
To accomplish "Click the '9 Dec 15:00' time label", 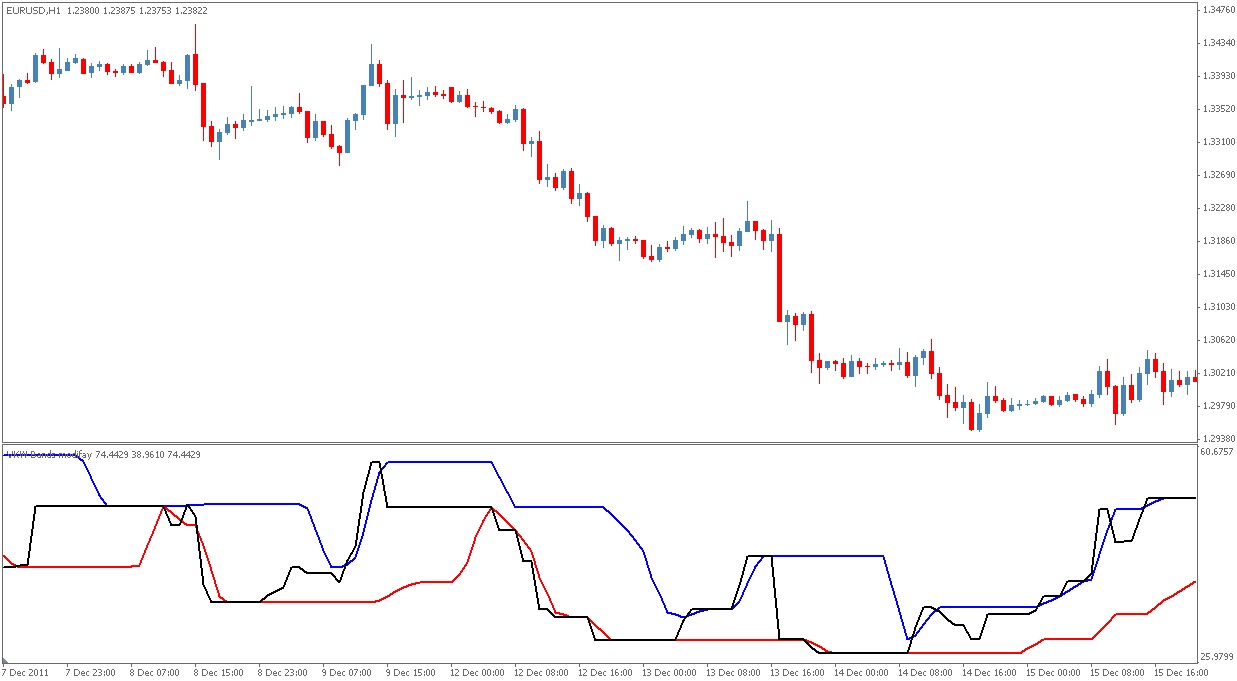I will pos(409,672).
